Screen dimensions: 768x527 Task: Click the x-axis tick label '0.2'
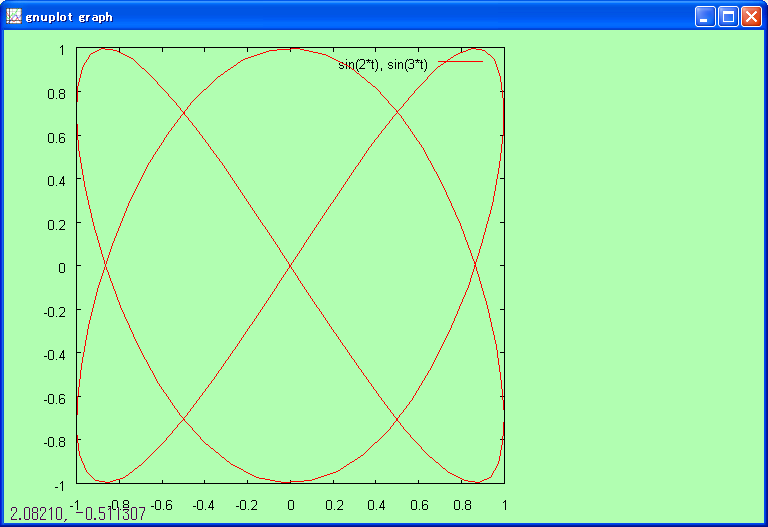[x=334, y=505]
